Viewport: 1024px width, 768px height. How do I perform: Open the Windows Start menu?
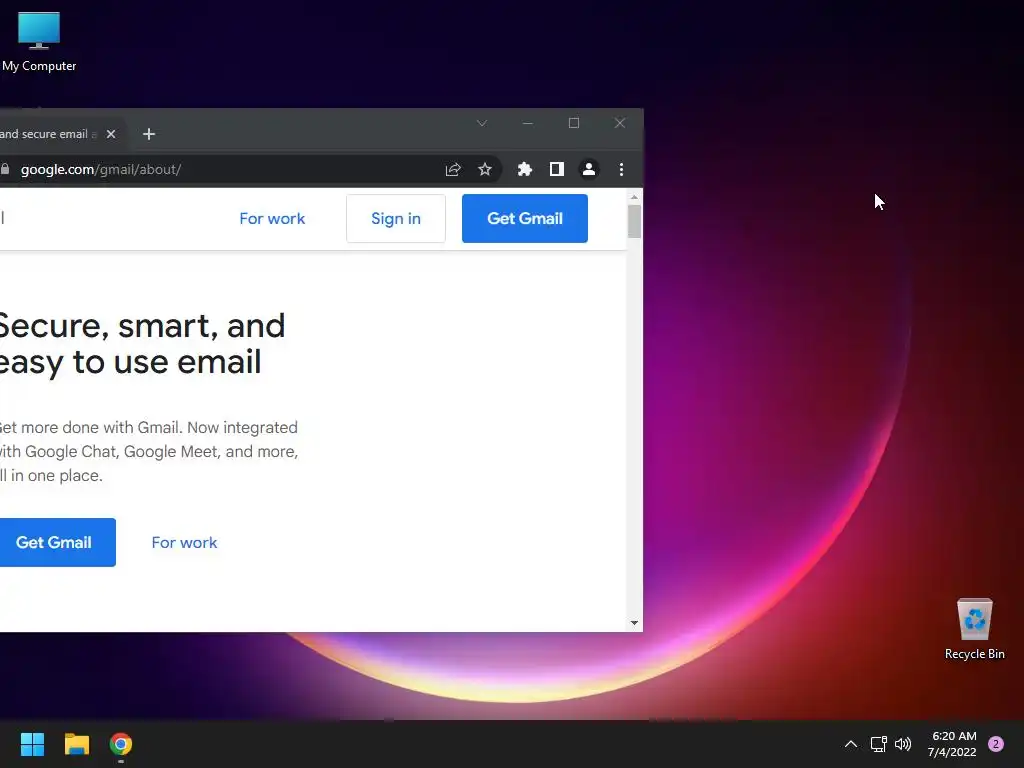point(32,744)
